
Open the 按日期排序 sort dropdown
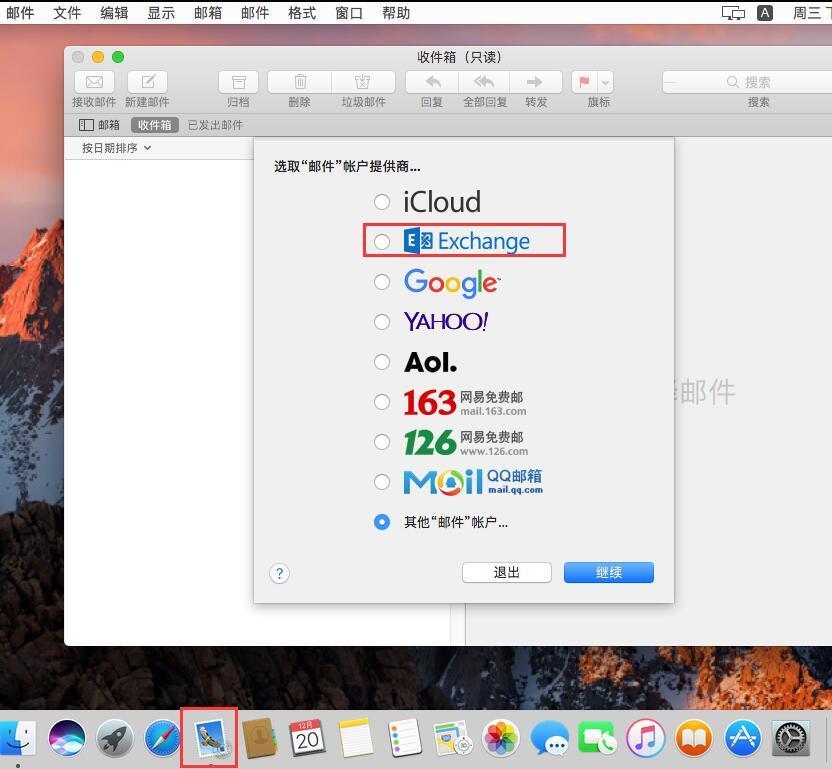116,148
